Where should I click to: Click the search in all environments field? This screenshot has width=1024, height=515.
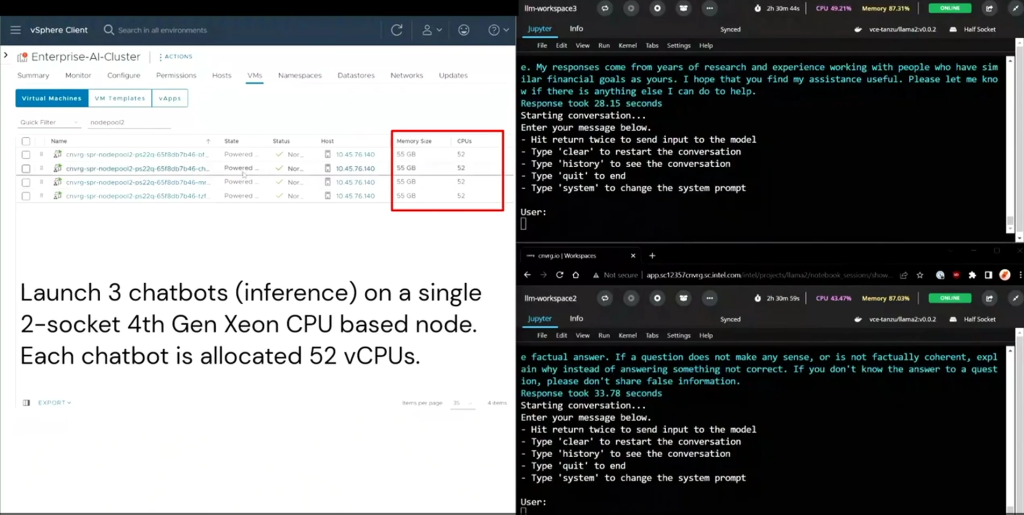point(162,30)
